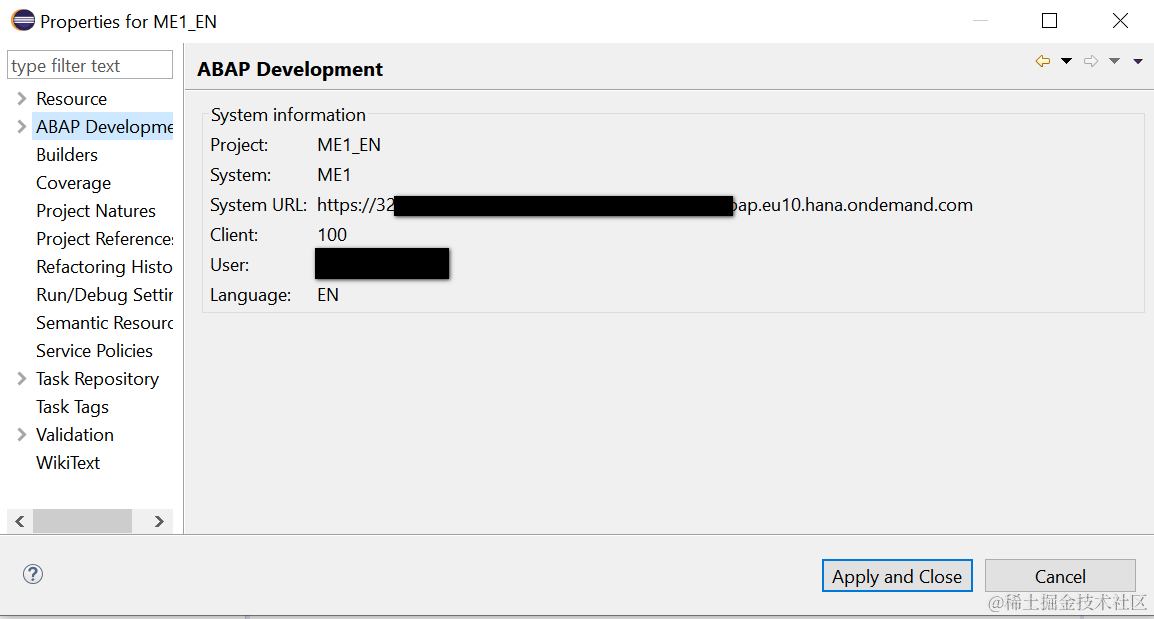Expand the Resource tree node

pyautogui.click(x=21, y=99)
